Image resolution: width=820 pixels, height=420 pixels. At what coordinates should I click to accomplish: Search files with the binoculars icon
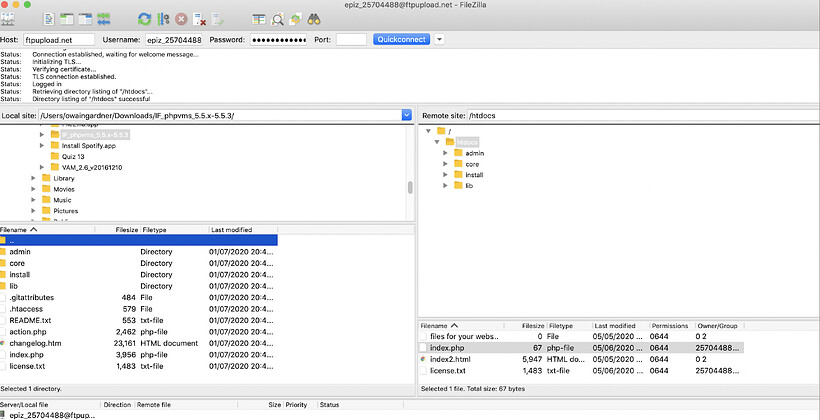[314, 20]
